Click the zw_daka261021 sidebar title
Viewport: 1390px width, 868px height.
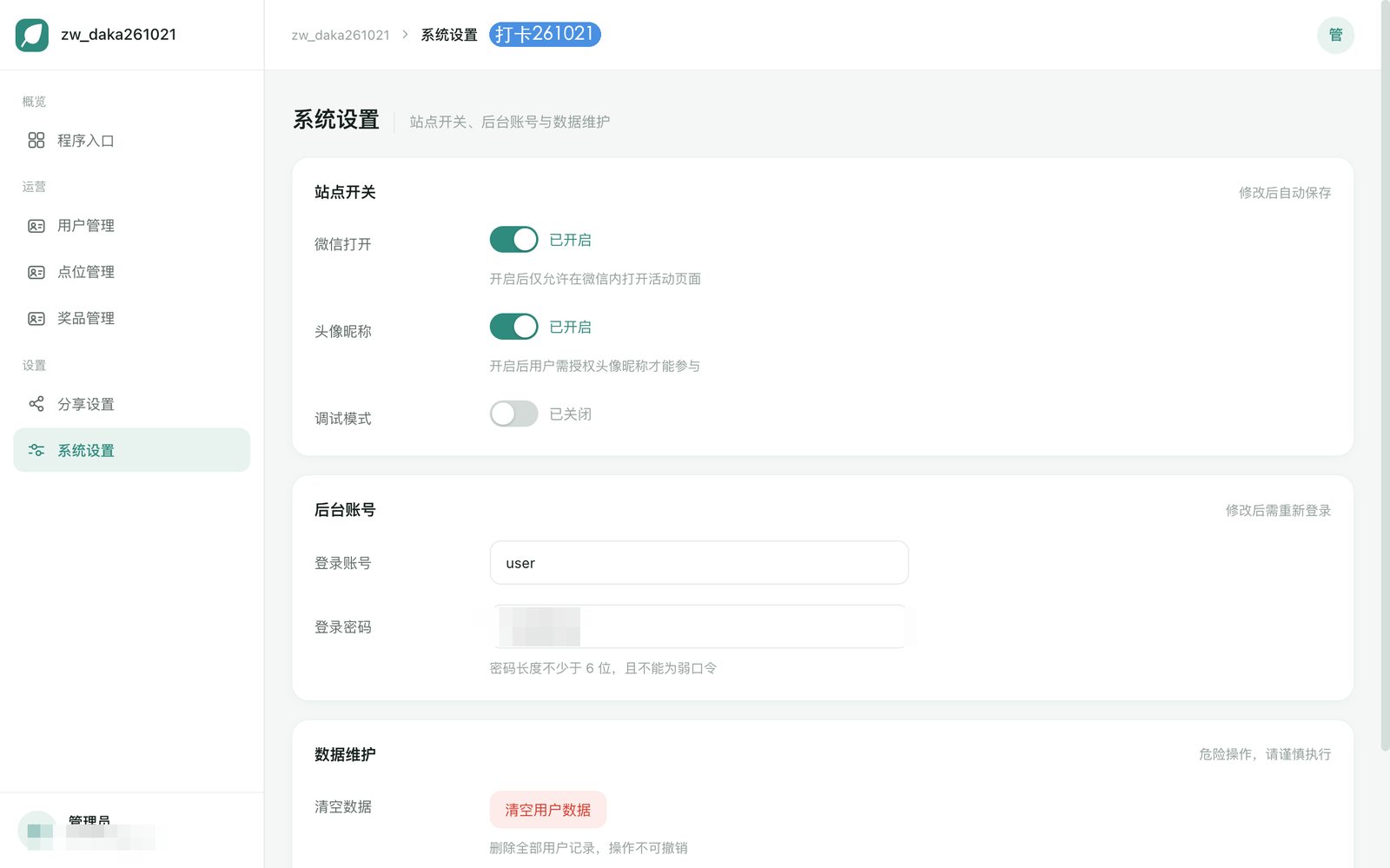[x=118, y=35]
